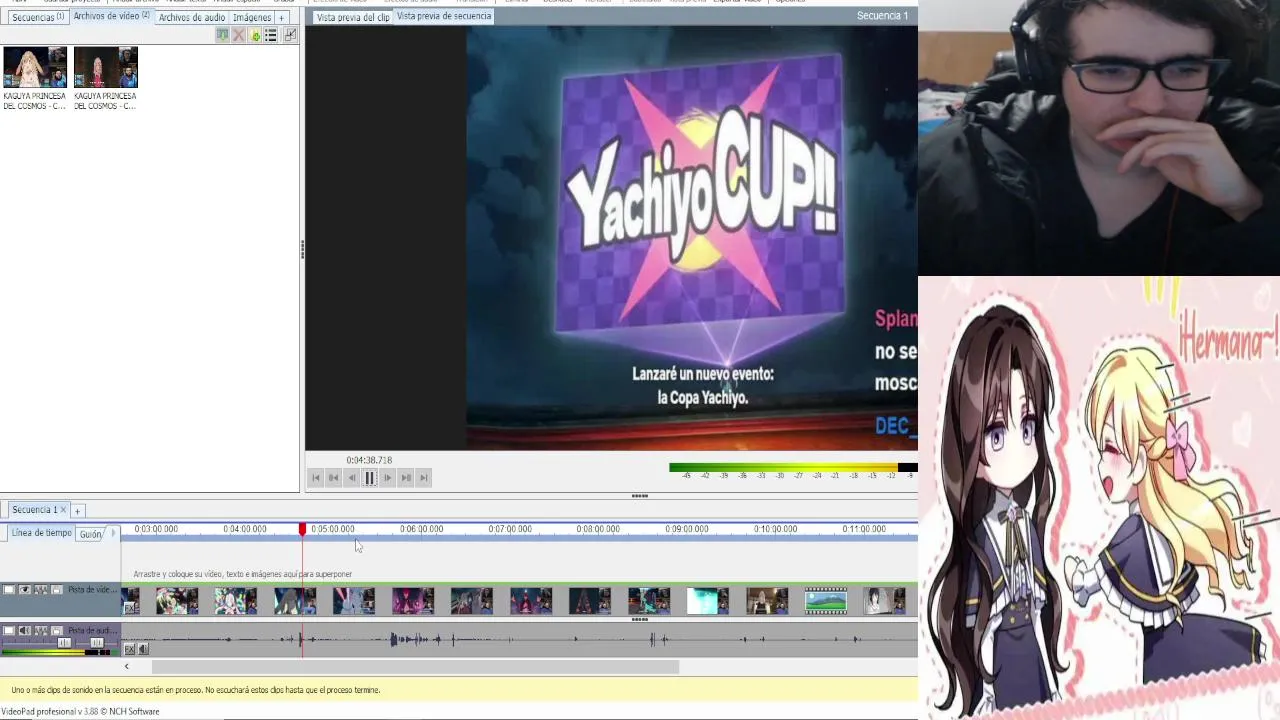Place selected clip on the sequence
The image size is (1280, 720).
[x=223, y=35]
